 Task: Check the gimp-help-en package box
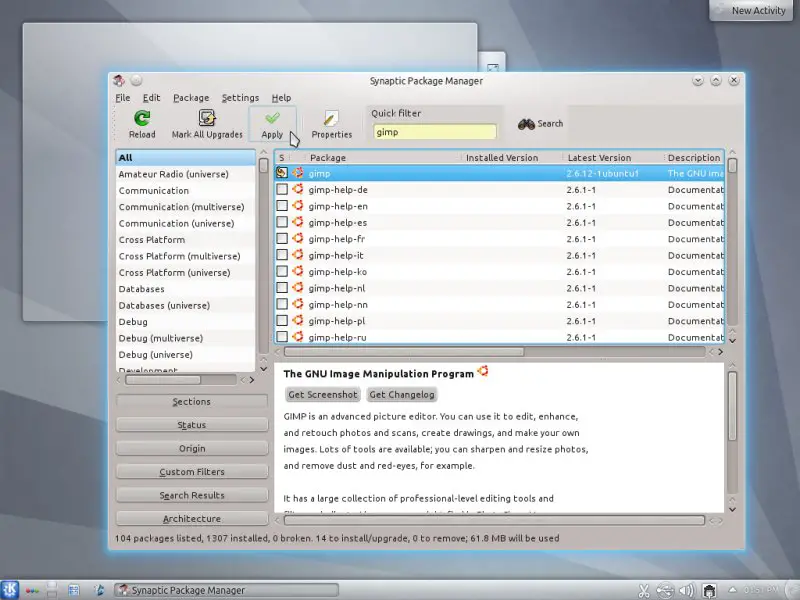point(282,206)
